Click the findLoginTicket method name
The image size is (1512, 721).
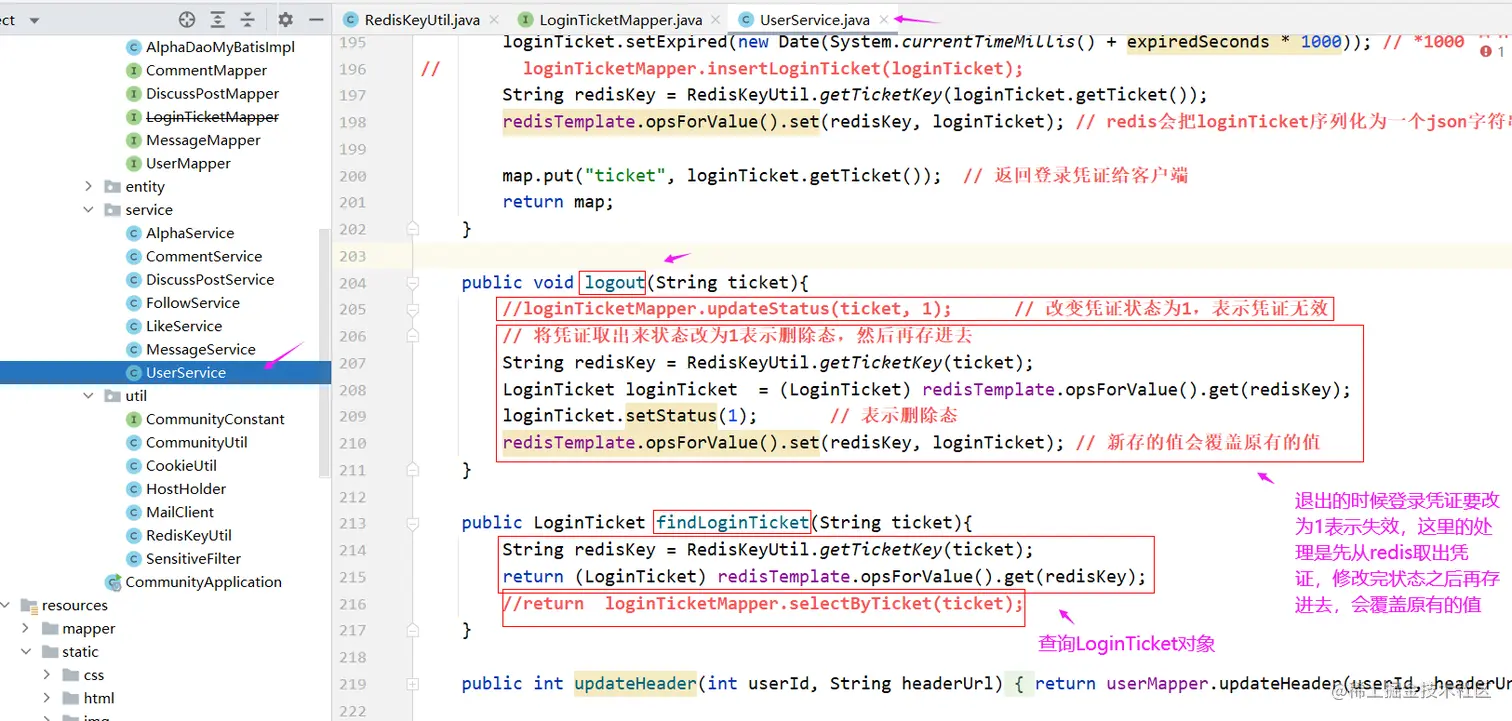(x=732, y=522)
